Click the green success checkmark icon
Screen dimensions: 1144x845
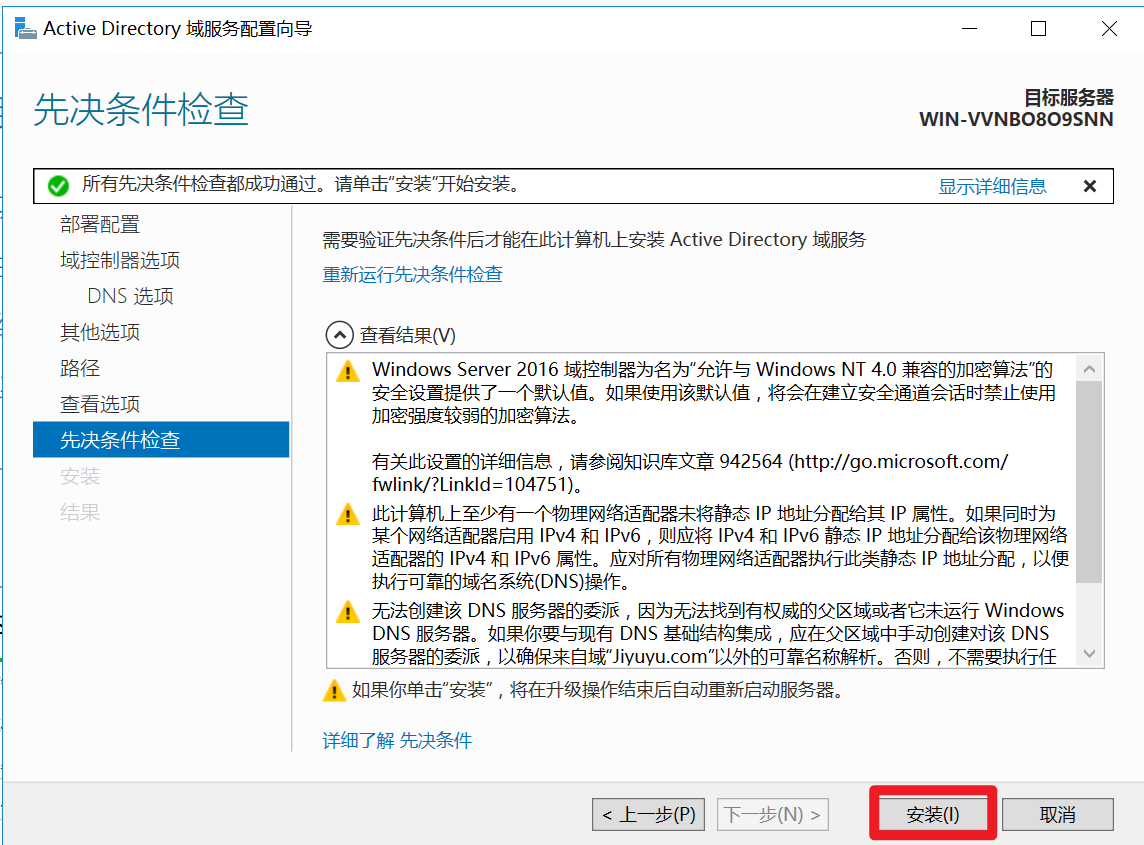point(58,186)
